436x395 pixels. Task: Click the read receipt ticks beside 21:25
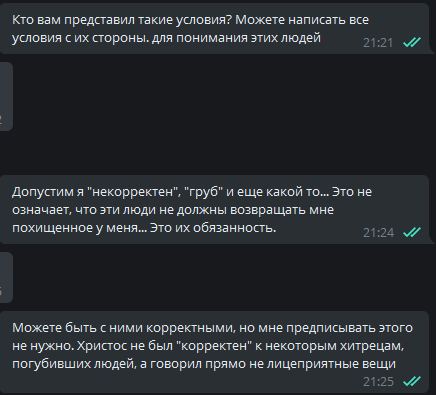pos(412,381)
